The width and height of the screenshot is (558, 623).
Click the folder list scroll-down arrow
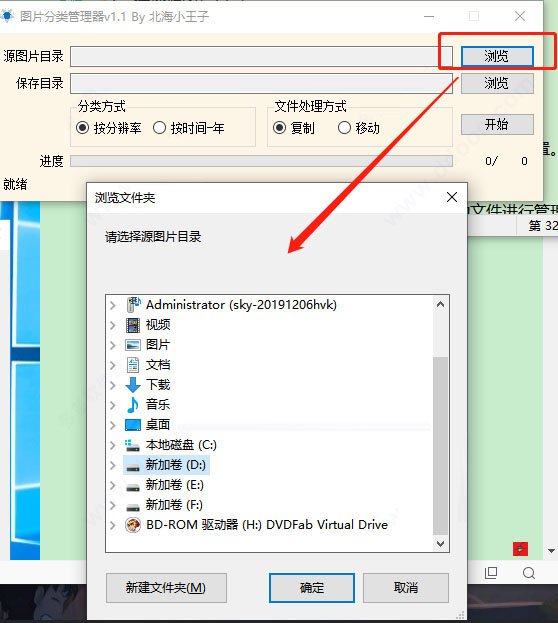tap(440, 543)
